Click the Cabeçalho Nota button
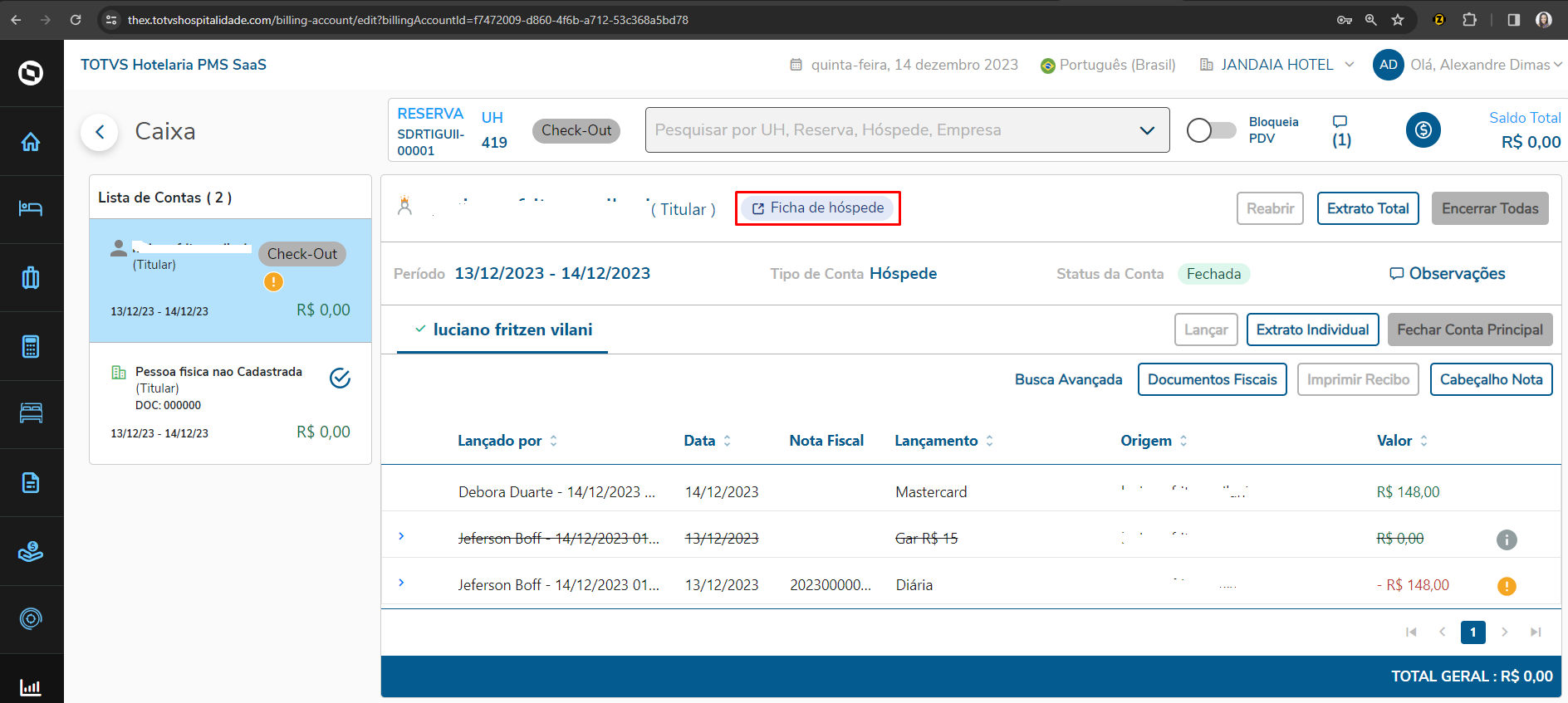The width and height of the screenshot is (1568, 703). pos(1491,379)
